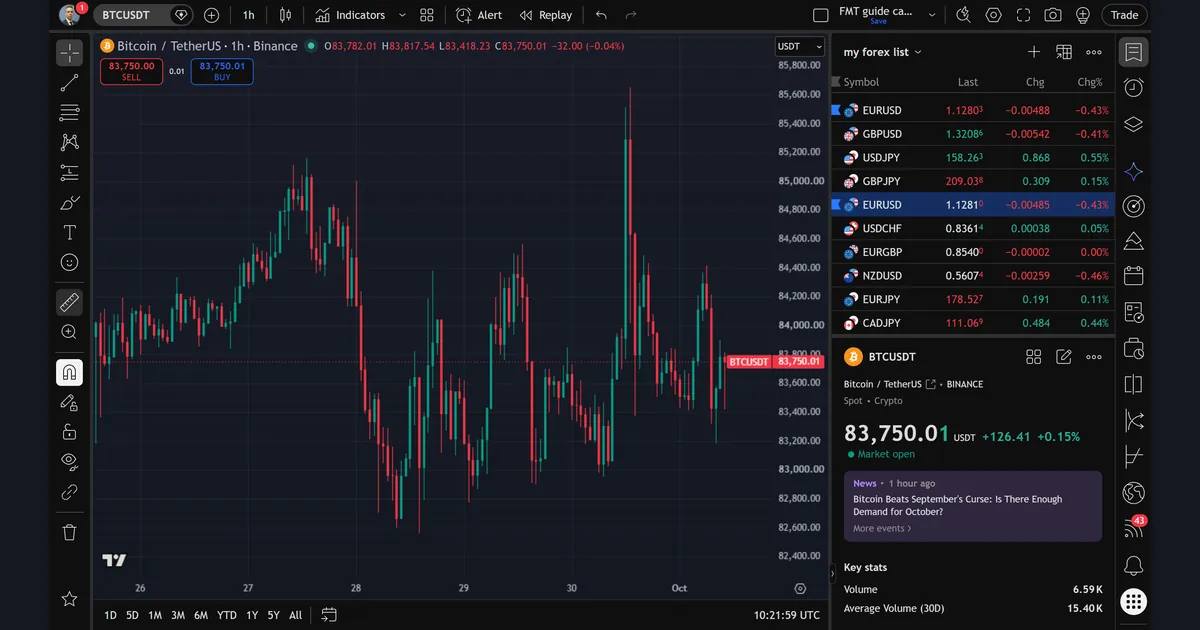This screenshot has width=1200, height=630.
Task: Open the USDT currency dropdown on price axis
Action: 800,46
